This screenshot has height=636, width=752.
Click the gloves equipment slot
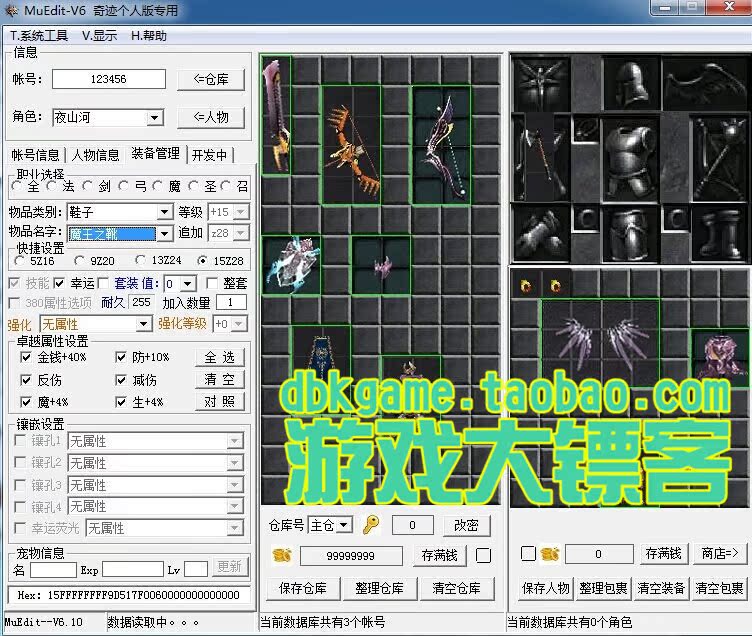540,234
